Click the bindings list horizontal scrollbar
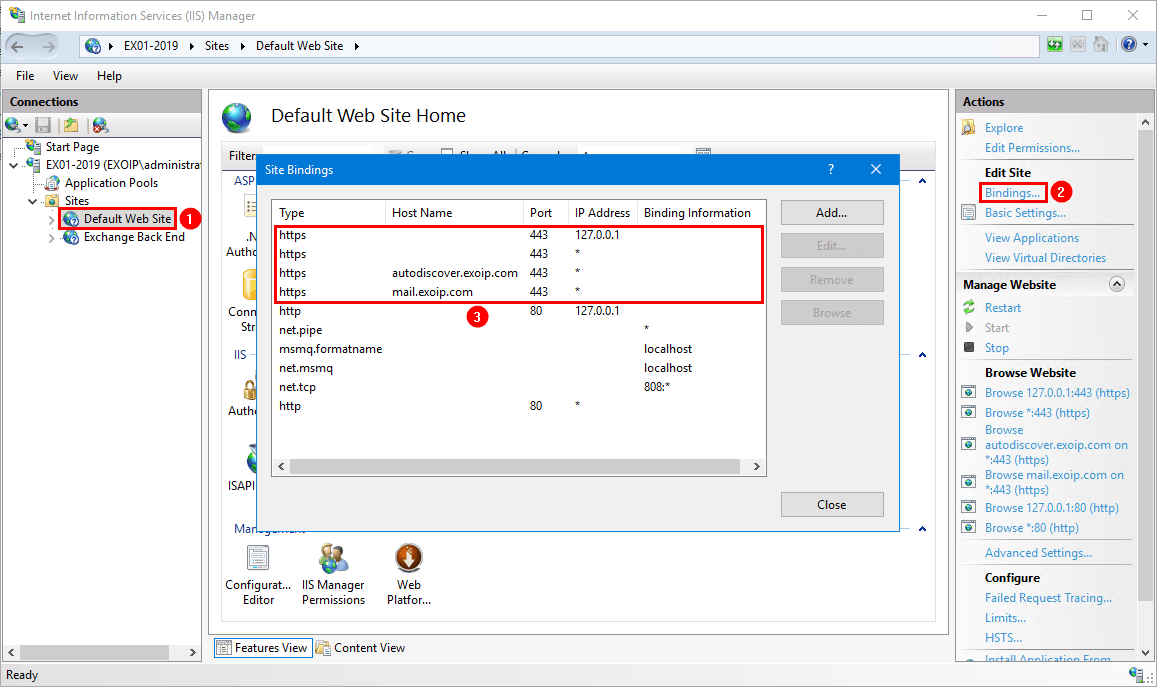 (x=514, y=466)
